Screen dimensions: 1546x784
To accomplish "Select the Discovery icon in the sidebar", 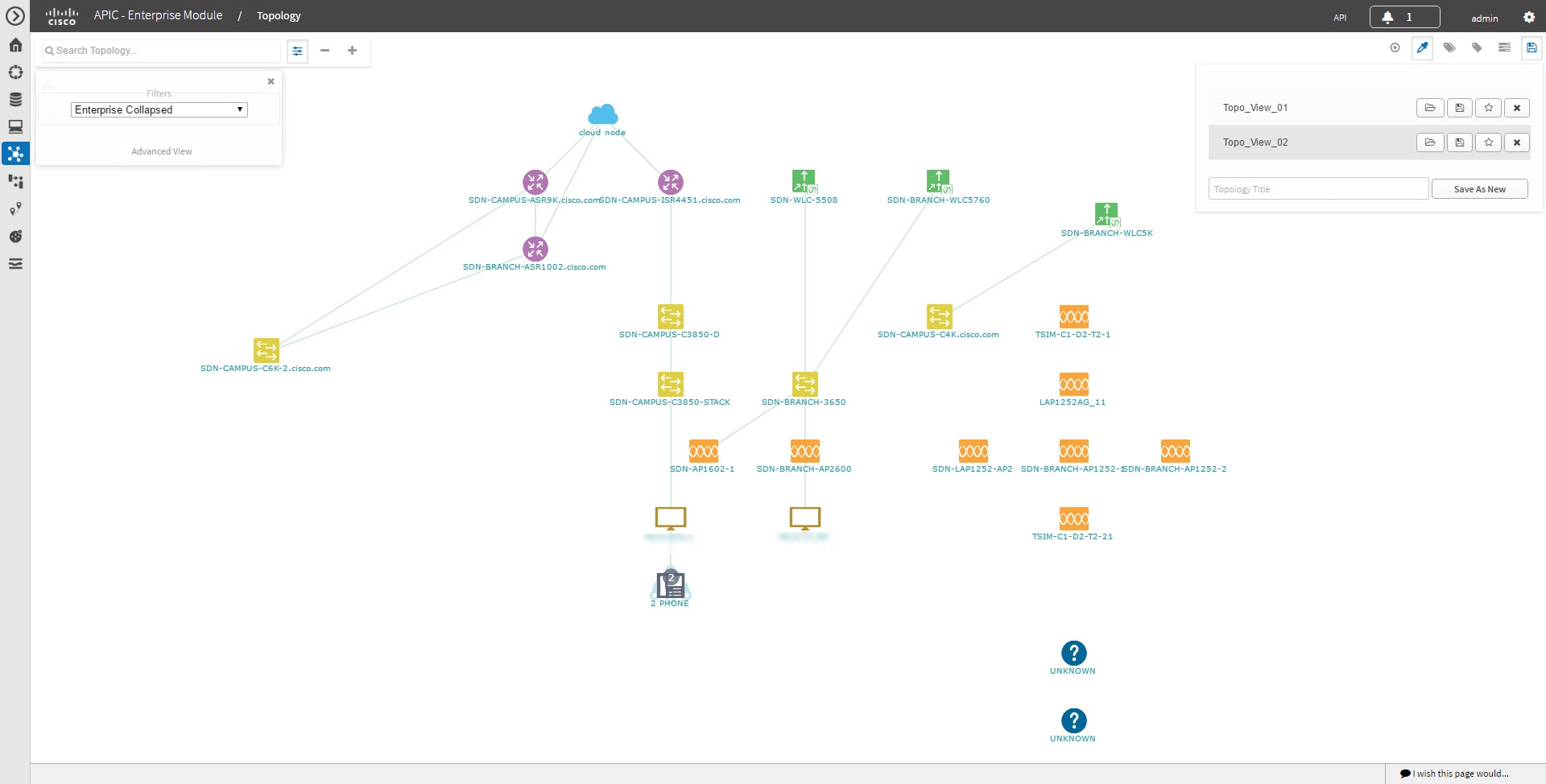I will click(x=14, y=72).
